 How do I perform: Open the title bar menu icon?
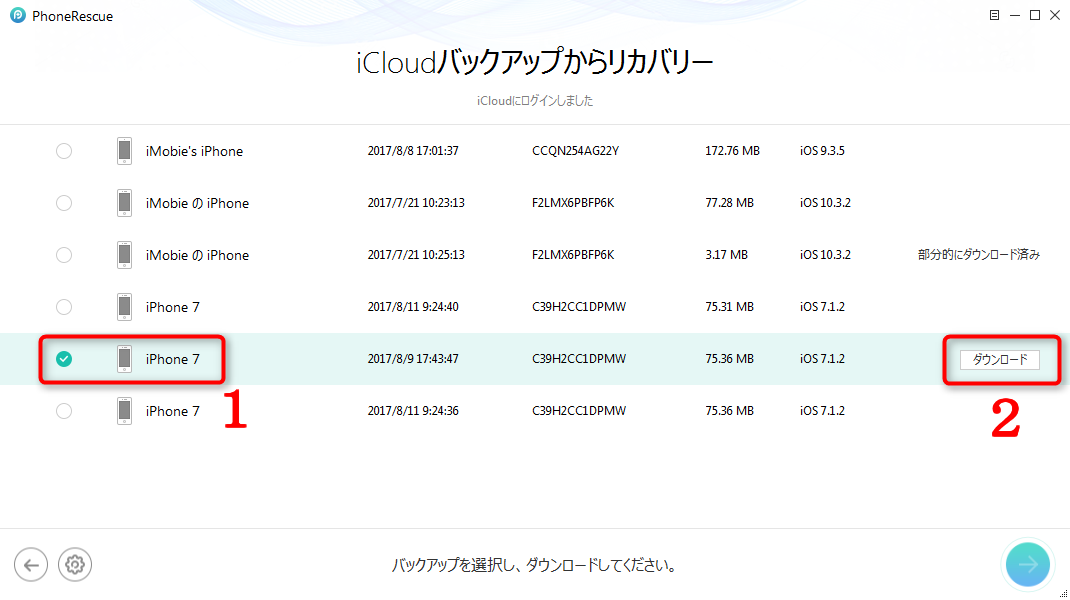tap(994, 15)
